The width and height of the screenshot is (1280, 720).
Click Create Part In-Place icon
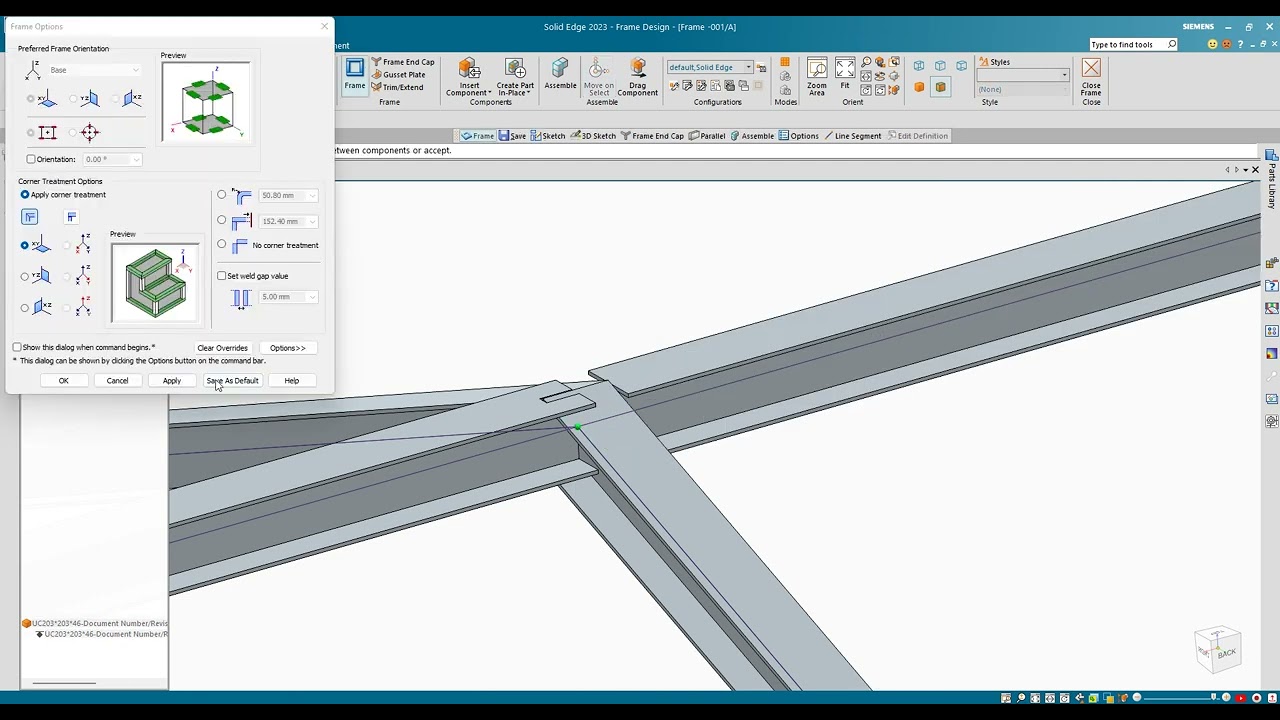pos(515,77)
